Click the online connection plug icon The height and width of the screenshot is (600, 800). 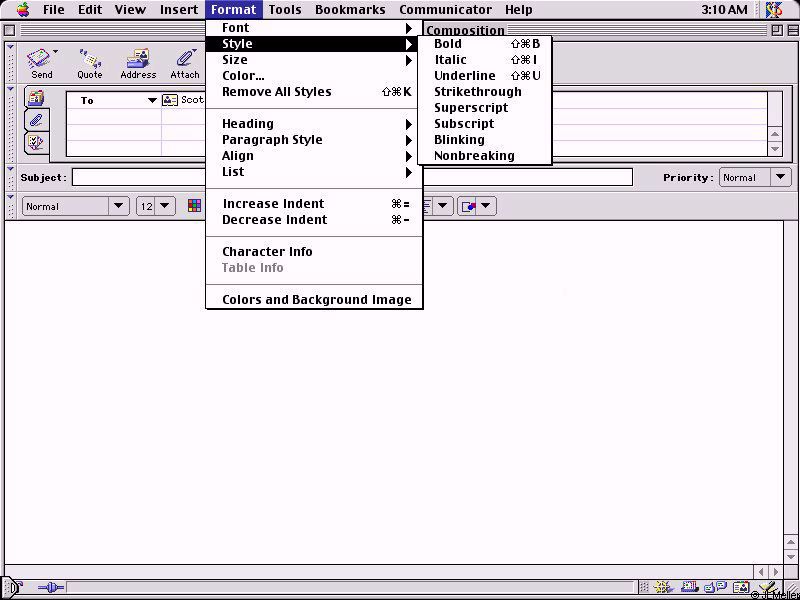coord(51,588)
